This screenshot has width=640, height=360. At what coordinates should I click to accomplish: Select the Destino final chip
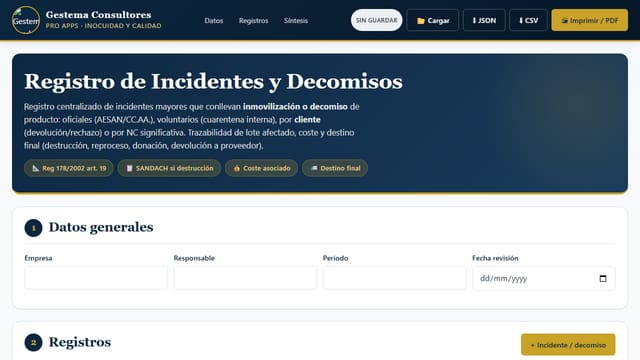[x=335, y=168]
